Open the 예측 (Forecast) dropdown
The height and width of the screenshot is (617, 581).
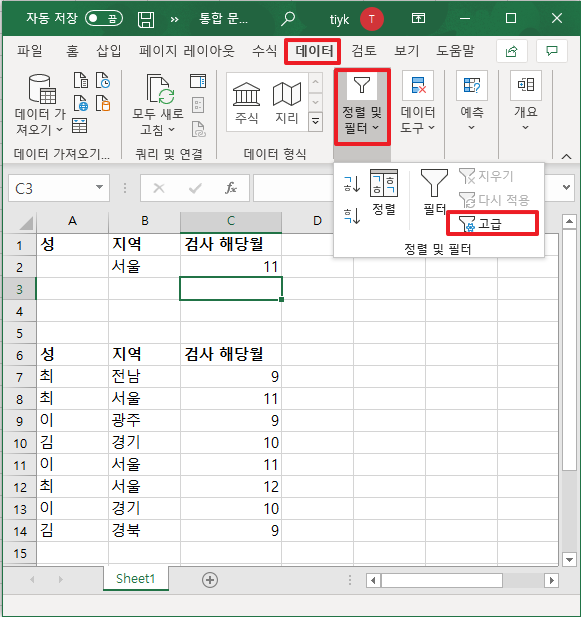pos(472,102)
